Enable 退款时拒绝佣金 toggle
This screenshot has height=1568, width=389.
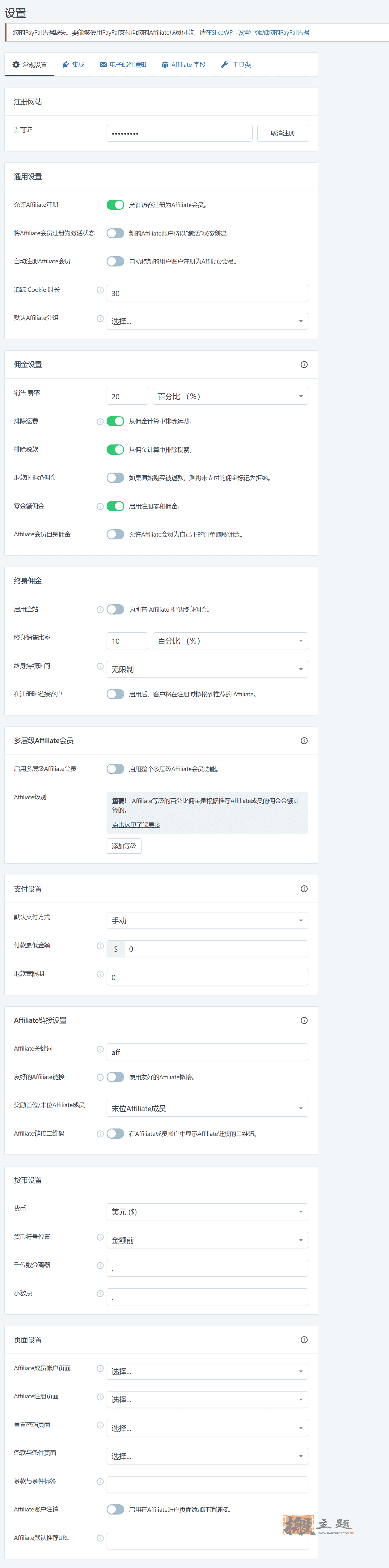click(115, 478)
